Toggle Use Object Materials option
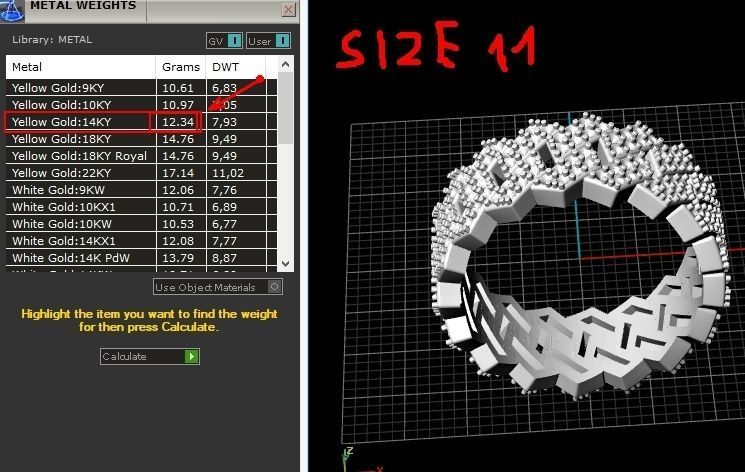This screenshot has width=745, height=472. click(218, 287)
